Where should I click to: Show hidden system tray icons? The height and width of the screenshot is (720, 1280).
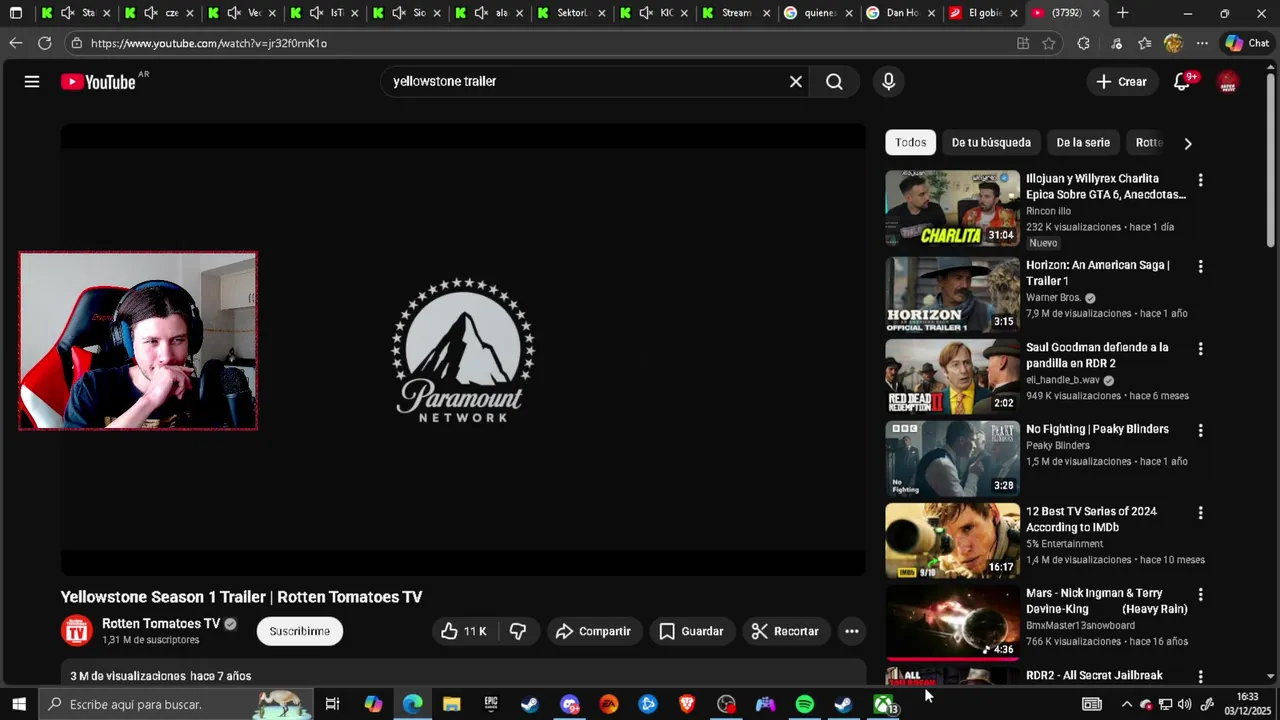1126,704
